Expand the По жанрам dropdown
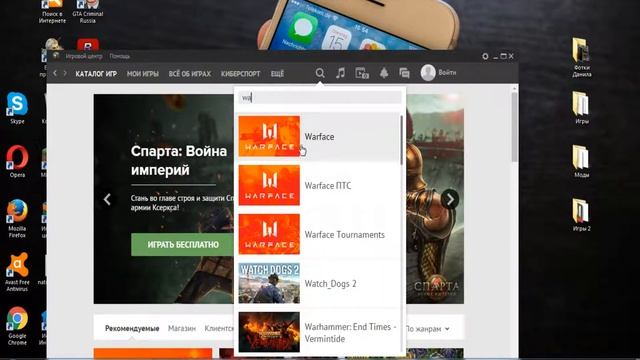640x360 pixels. (427, 329)
